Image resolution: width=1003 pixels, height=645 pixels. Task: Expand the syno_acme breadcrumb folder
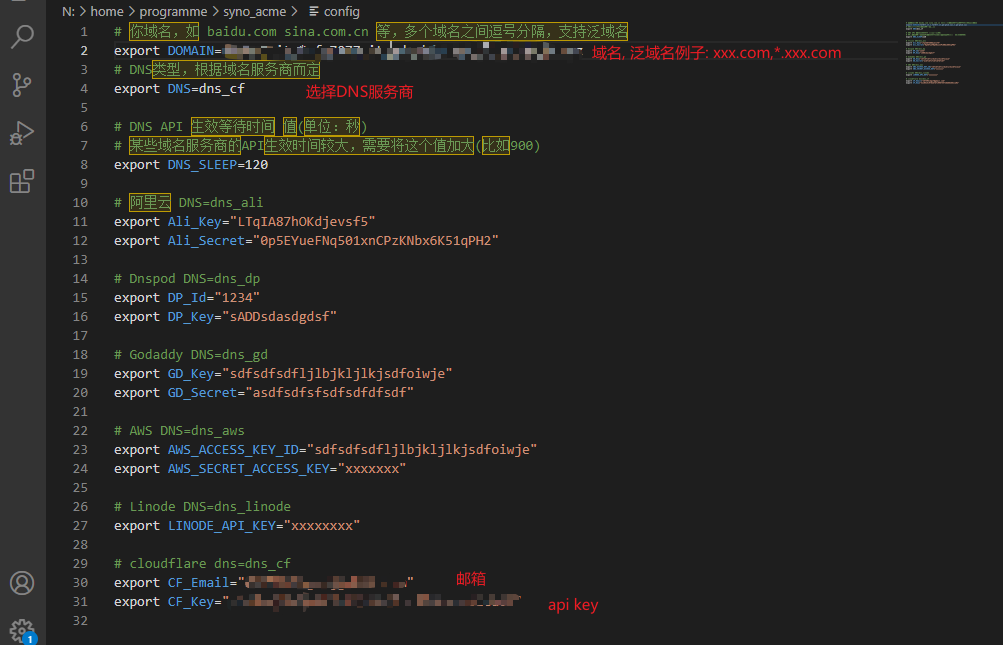[254, 11]
